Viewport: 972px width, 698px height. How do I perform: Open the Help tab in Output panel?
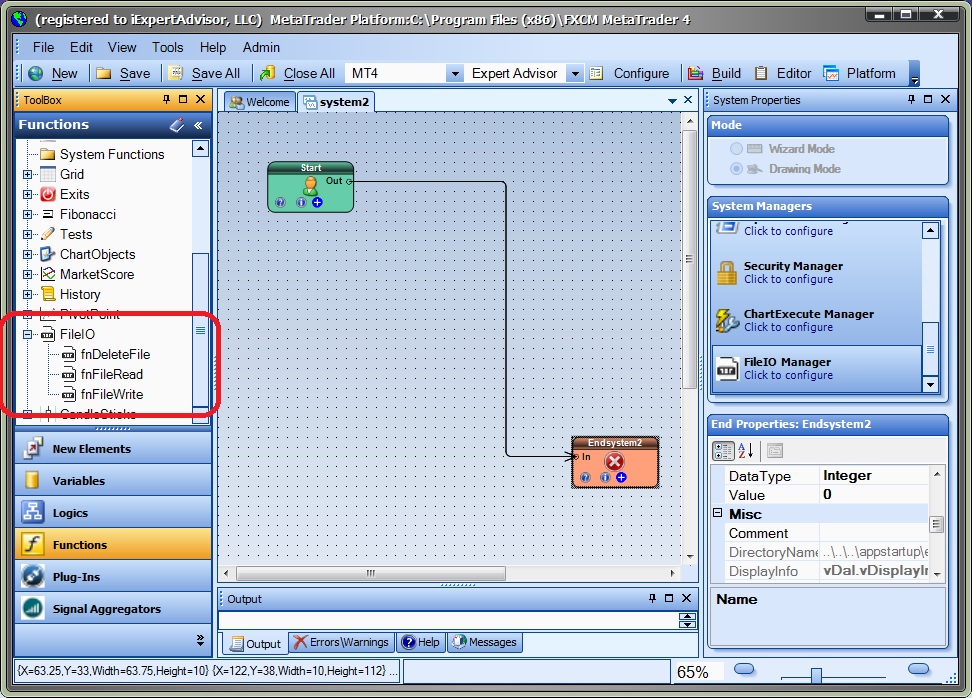421,642
